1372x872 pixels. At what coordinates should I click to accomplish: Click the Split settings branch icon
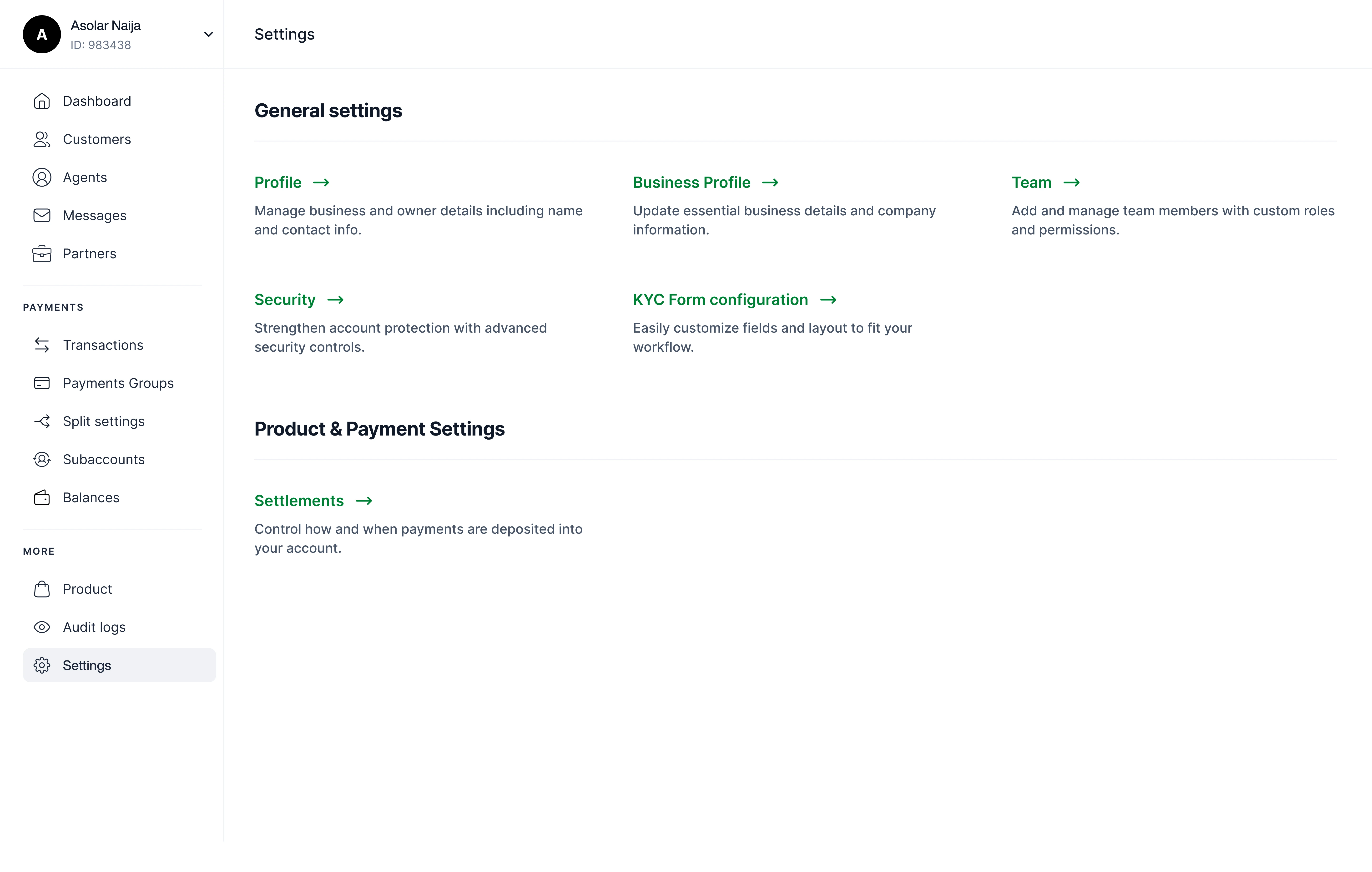pyautogui.click(x=42, y=421)
